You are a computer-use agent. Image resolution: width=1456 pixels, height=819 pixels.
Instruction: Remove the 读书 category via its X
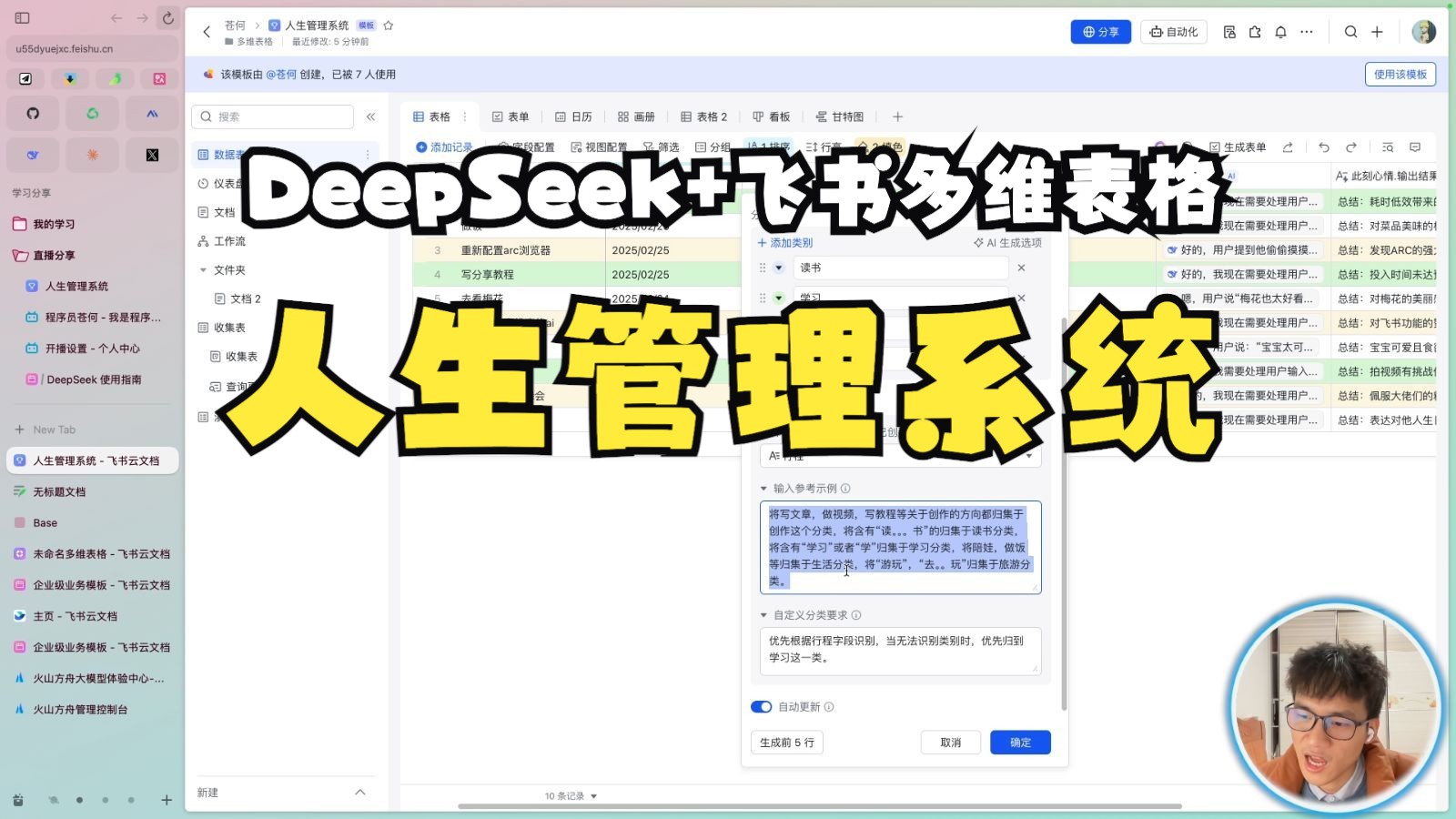pos(1022,267)
